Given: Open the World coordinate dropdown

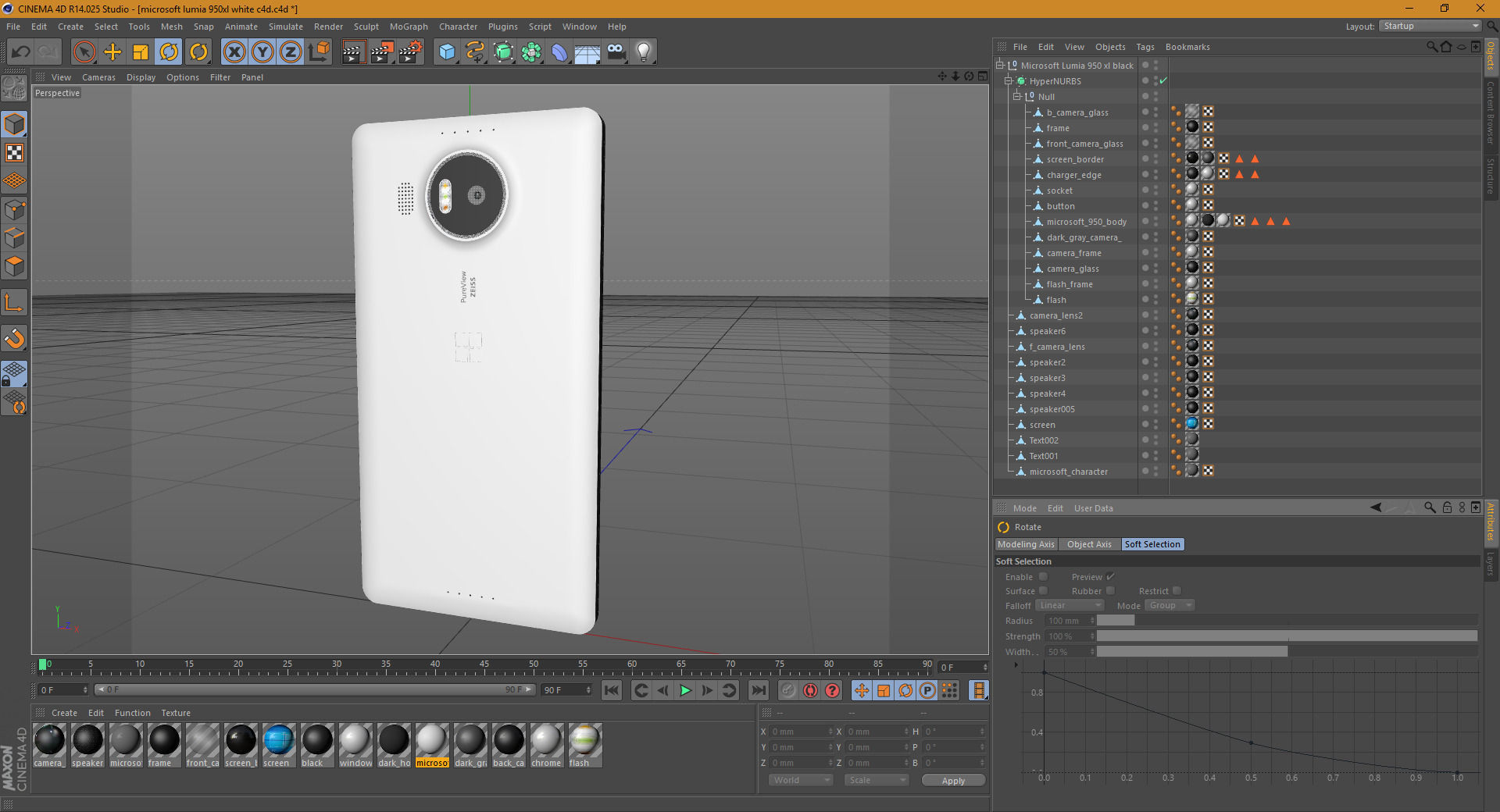Looking at the screenshot, I should point(801,780).
